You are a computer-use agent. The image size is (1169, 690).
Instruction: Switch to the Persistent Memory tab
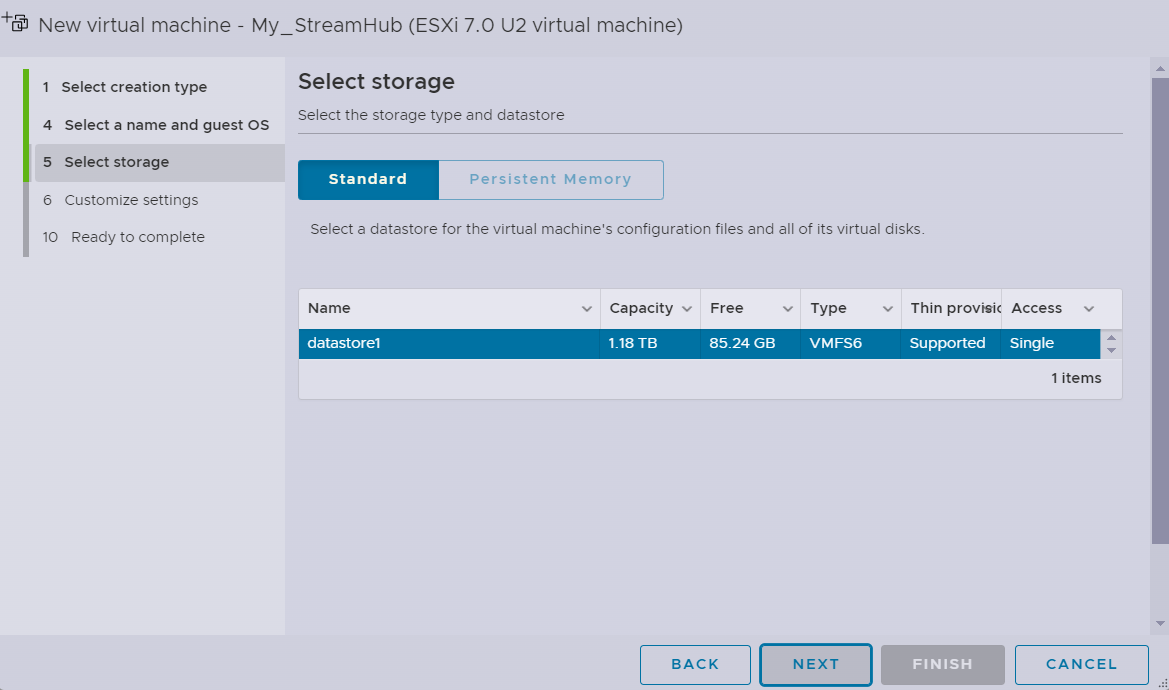click(x=550, y=180)
